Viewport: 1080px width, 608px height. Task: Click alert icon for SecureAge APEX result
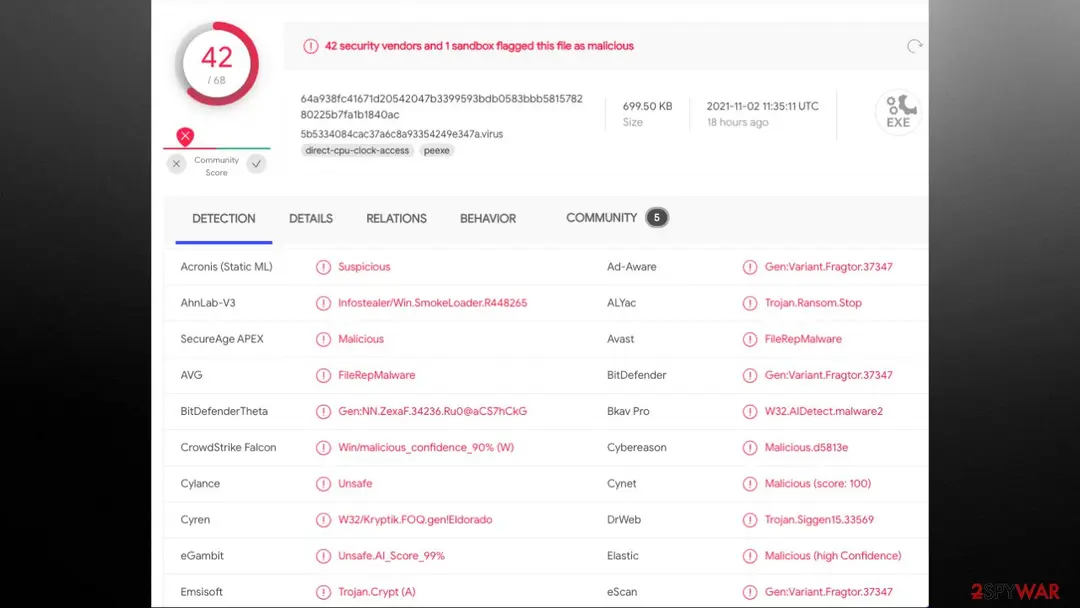coord(323,339)
